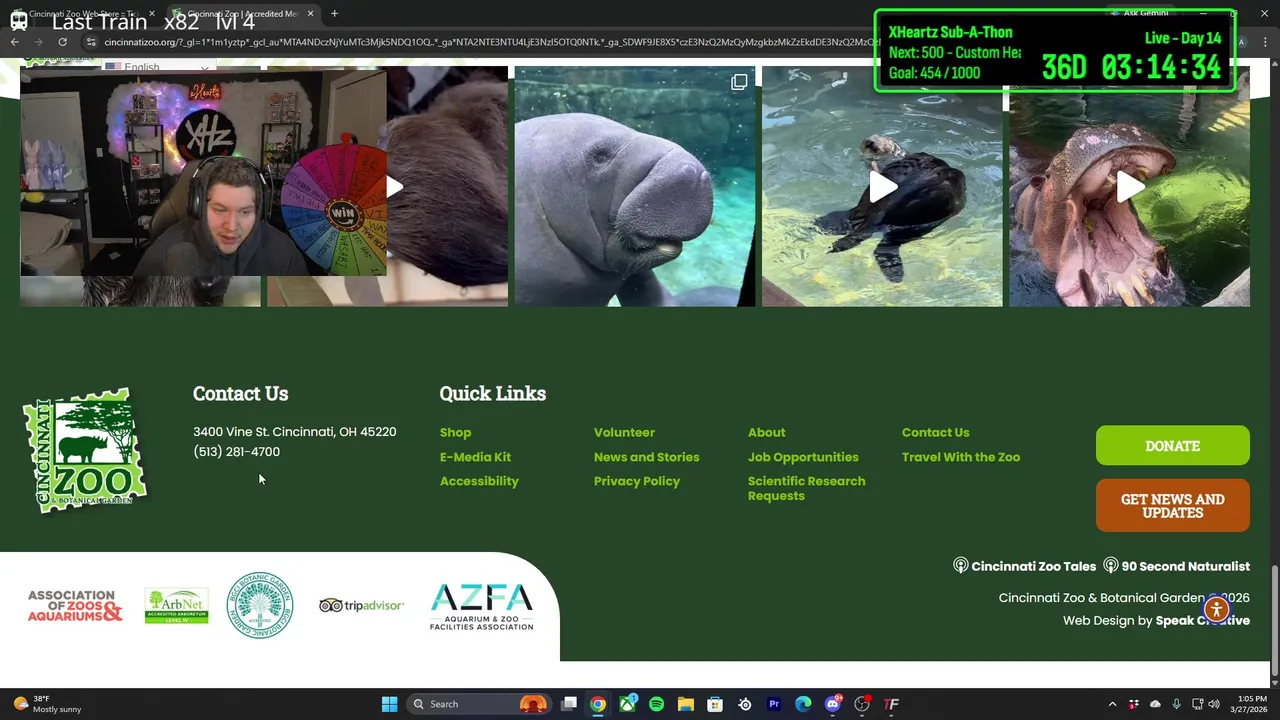Open the TF app in the taskbar
This screenshot has height=720, width=1280.
[x=891, y=704]
